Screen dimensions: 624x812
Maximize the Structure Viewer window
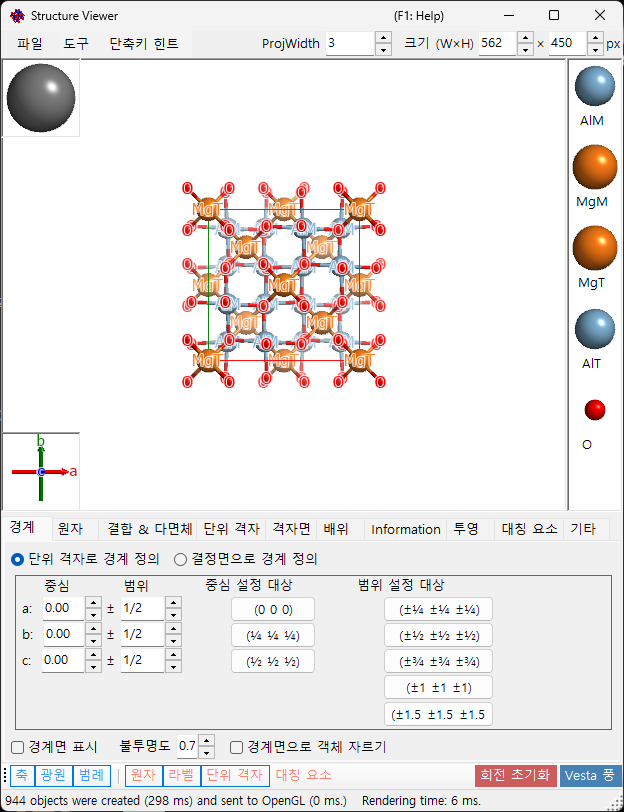coord(554,16)
